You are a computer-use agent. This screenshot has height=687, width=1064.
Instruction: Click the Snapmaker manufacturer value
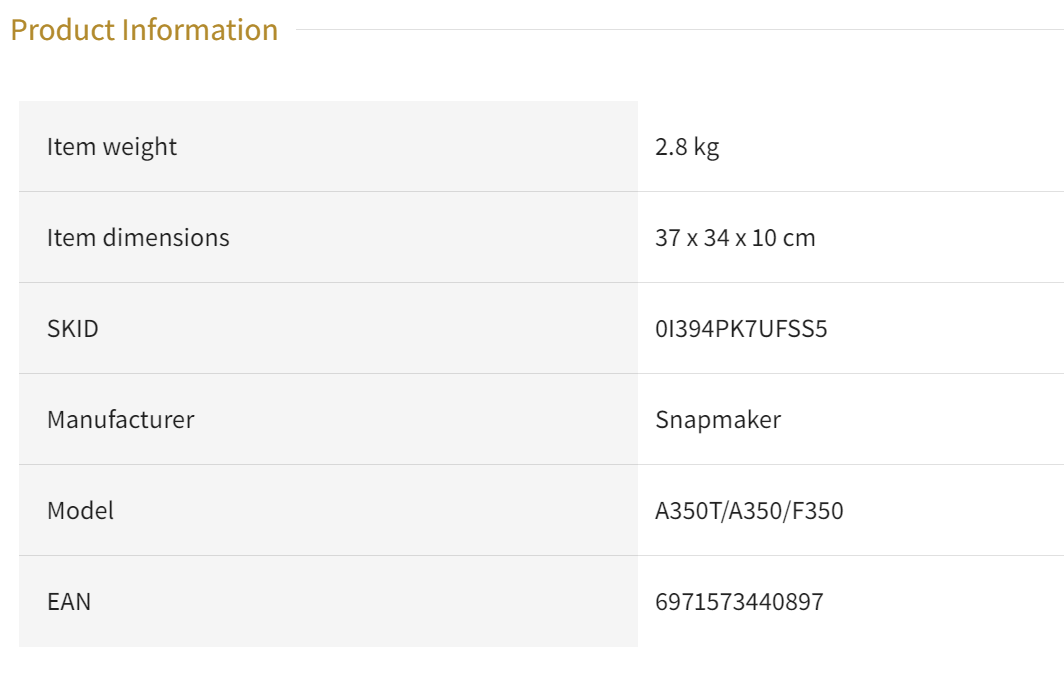(718, 420)
